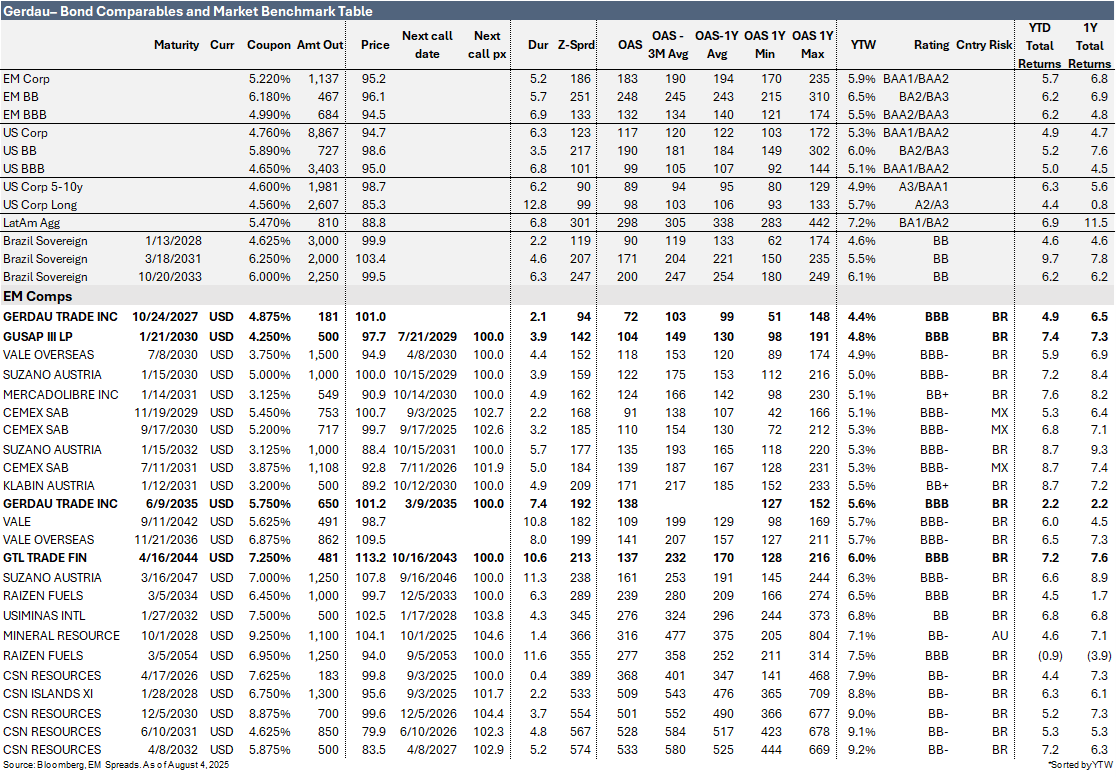This screenshot has width=1116, height=778.
Task: Click the coupon value '9.250%'
Action: tap(269, 636)
